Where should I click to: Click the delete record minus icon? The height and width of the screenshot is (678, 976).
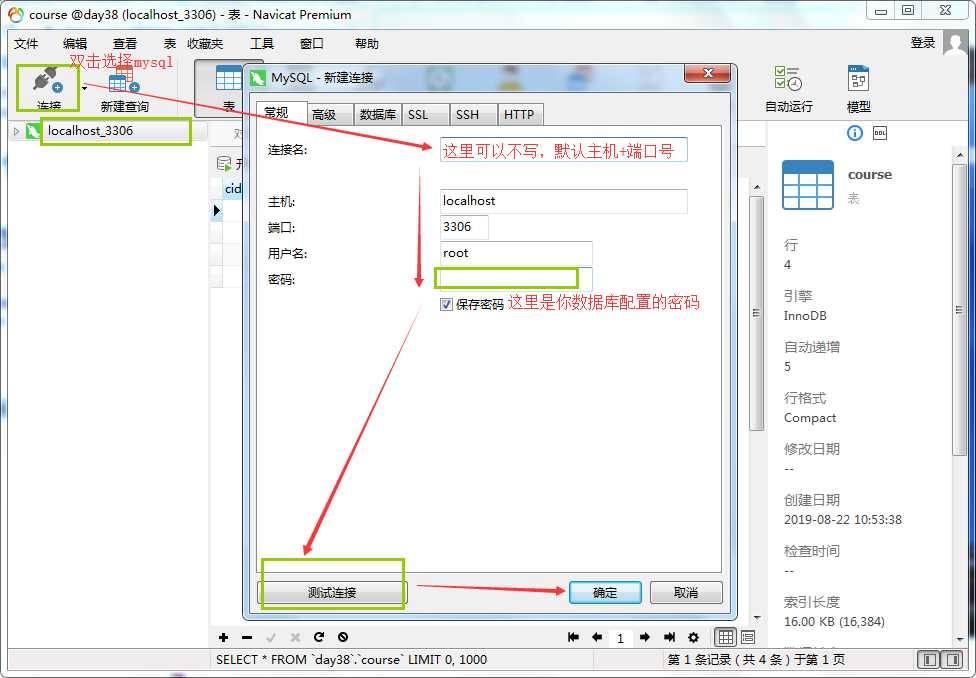point(247,637)
